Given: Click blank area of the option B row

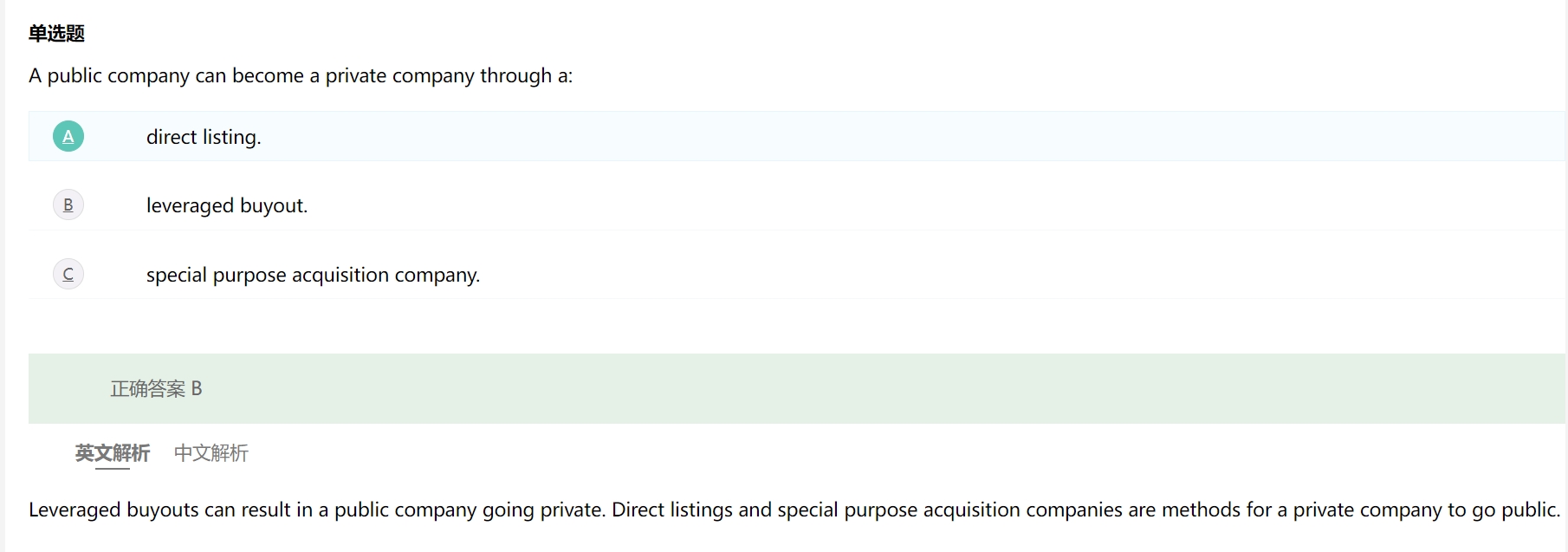Looking at the screenshot, I should coord(866,205).
